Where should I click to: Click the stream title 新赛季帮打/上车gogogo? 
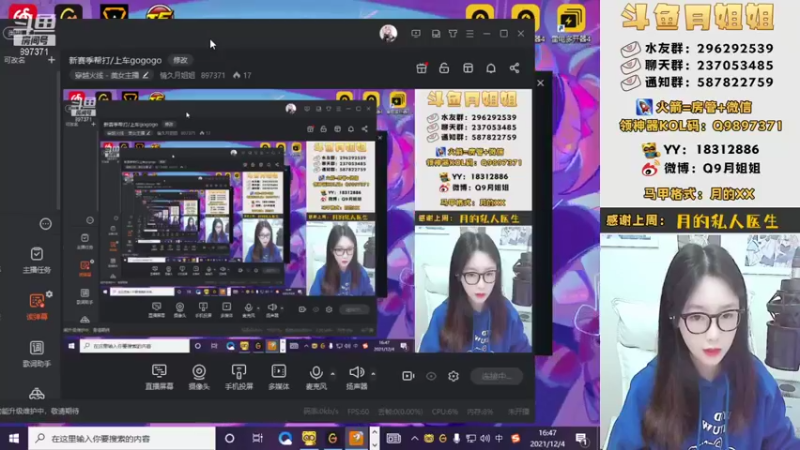click(x=115, y=60)
